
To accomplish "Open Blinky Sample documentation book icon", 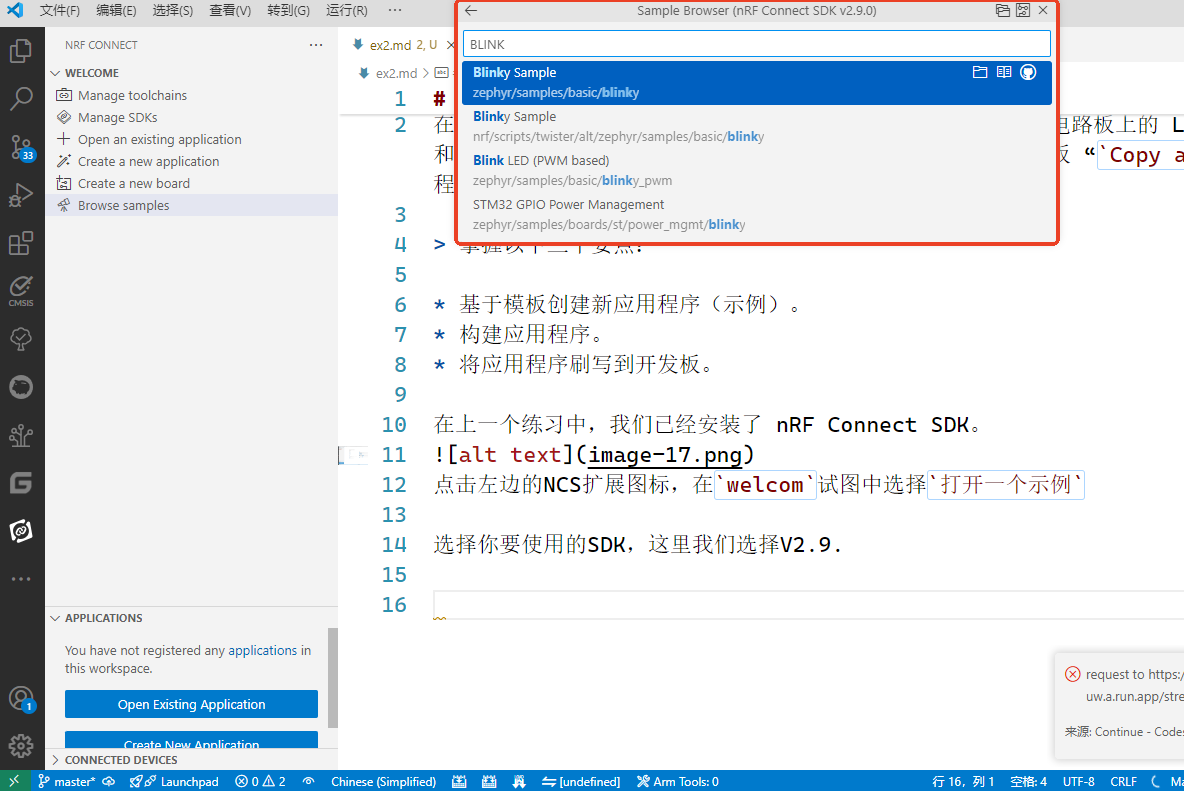I will (x=1004, y=72).
